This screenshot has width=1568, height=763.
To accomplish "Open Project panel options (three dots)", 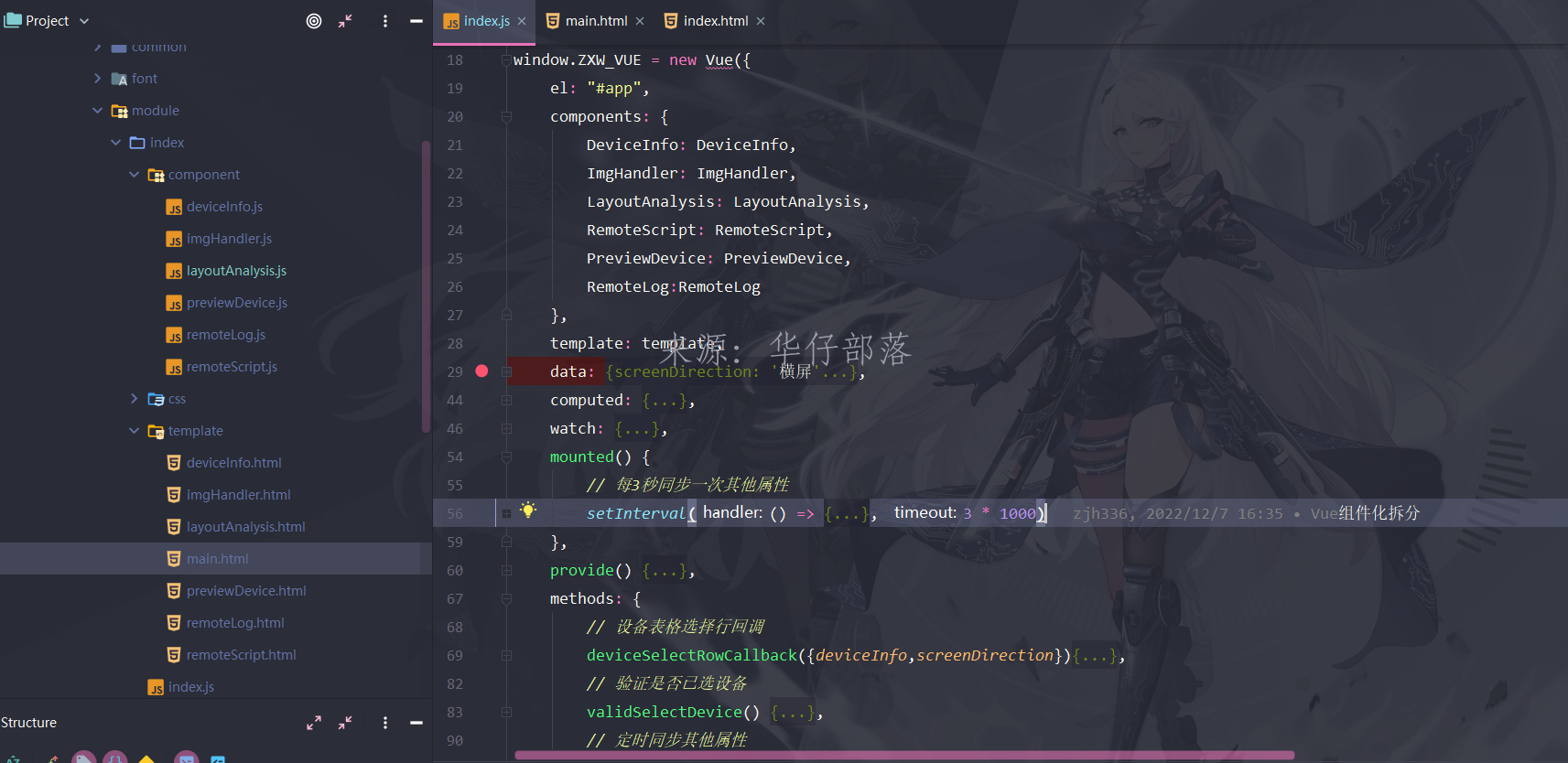I will (x=385, y=21).
